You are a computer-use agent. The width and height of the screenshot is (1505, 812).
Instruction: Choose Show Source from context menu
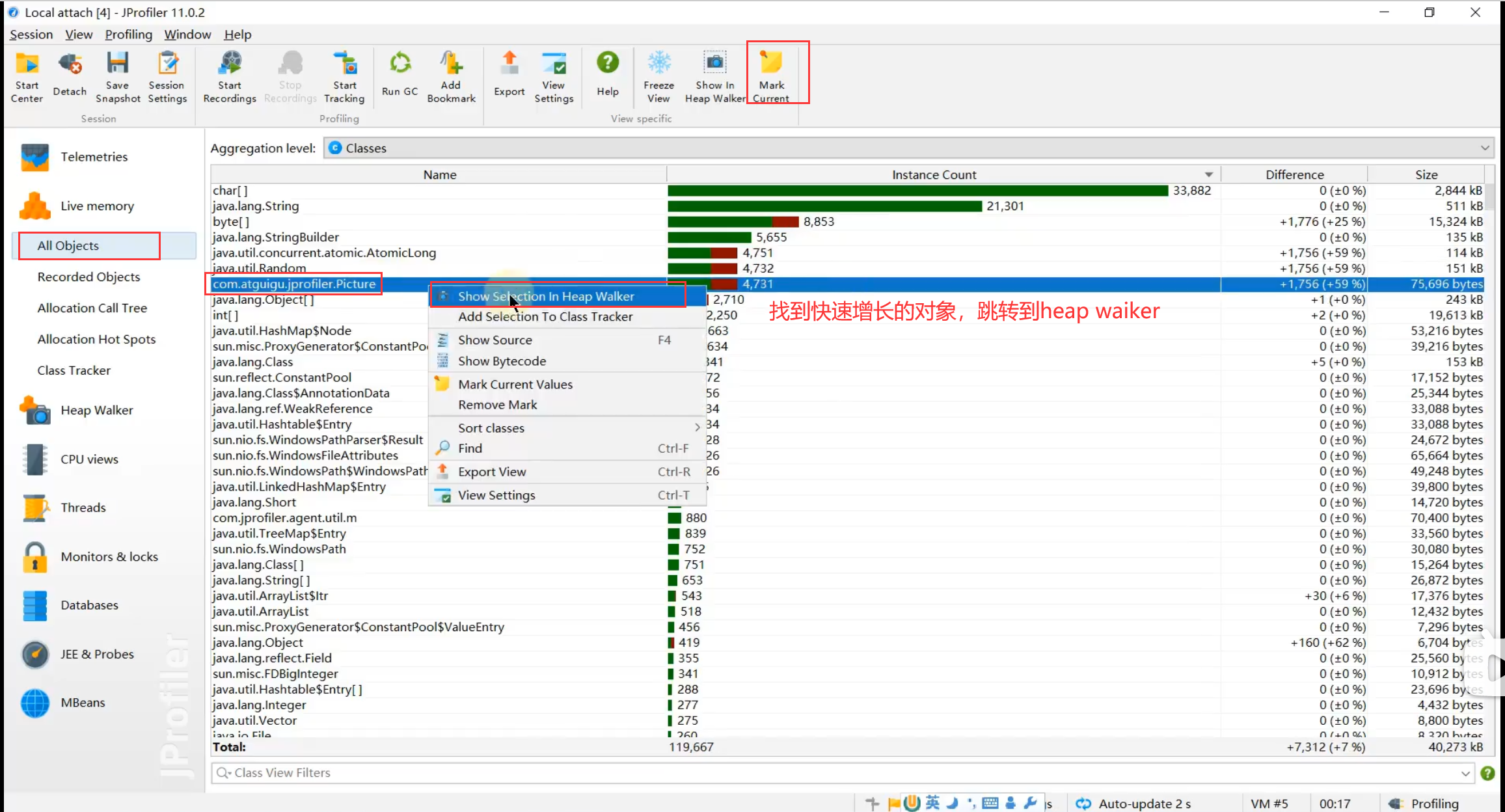coord(567,340)
